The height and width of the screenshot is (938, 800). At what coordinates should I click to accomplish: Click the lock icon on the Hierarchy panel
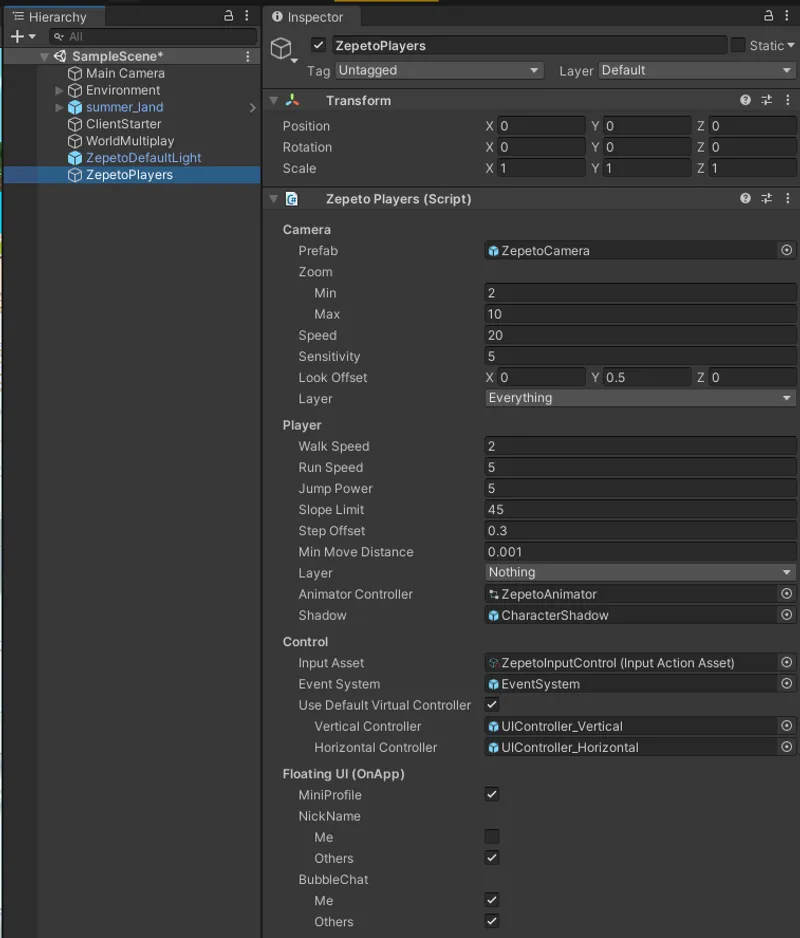pyautogui.click(x=228, y=16)
